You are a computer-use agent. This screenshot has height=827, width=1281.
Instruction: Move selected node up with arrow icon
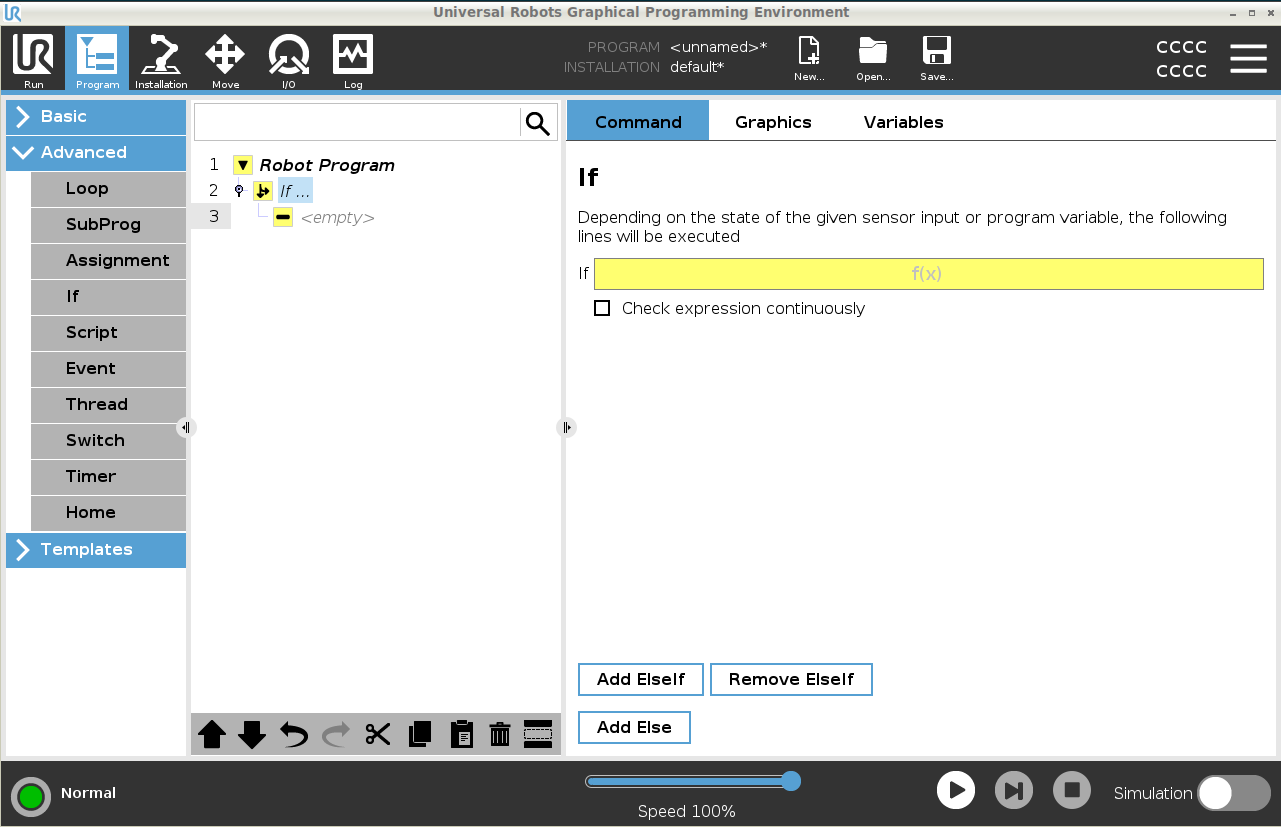(212, 735)
